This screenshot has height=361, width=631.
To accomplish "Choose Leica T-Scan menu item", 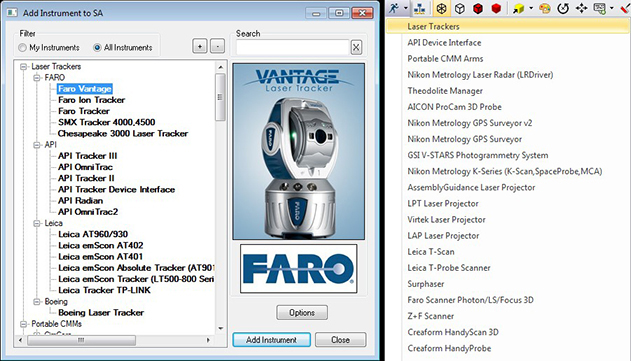I will pyautogui.click(x=431, y=252).
